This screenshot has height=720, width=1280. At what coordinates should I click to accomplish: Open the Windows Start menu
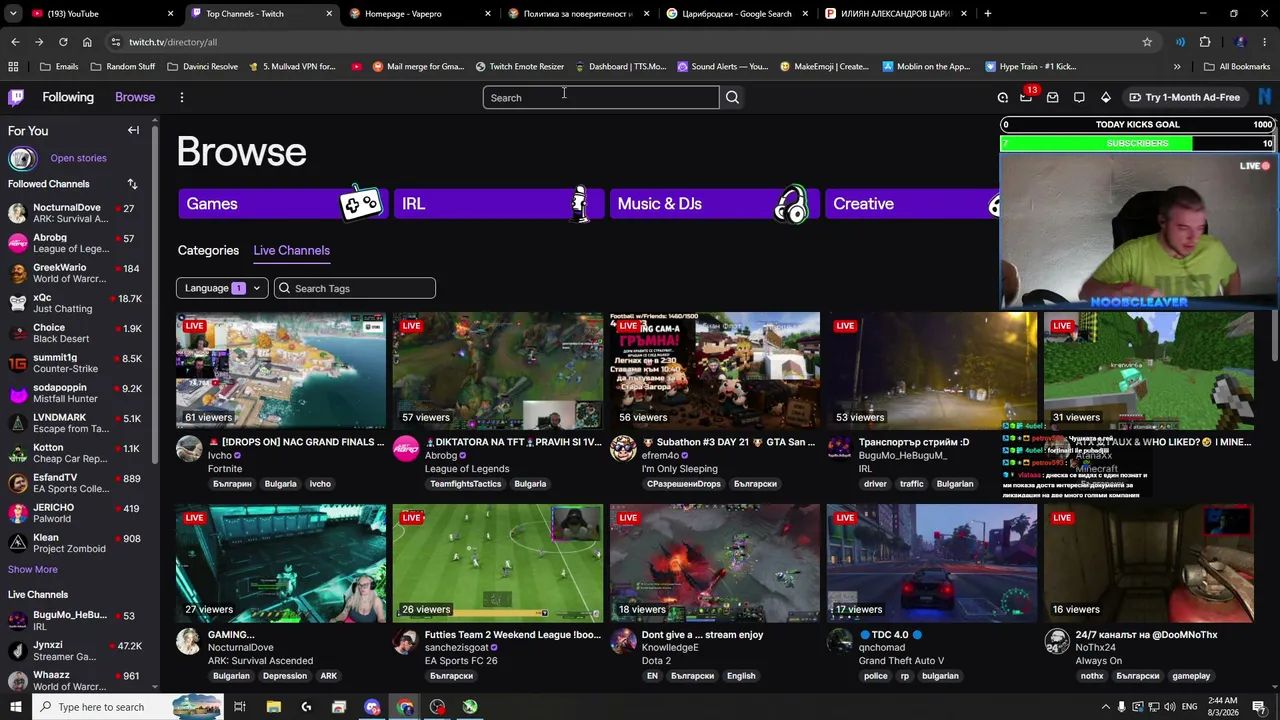[15, 707]
